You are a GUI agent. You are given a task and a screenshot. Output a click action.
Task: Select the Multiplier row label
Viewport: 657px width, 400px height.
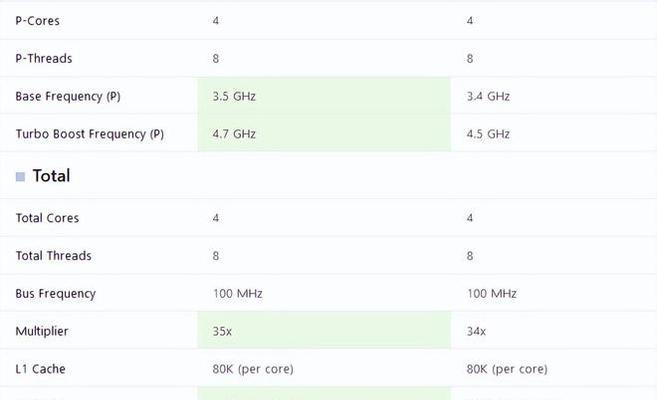(42, 331)
